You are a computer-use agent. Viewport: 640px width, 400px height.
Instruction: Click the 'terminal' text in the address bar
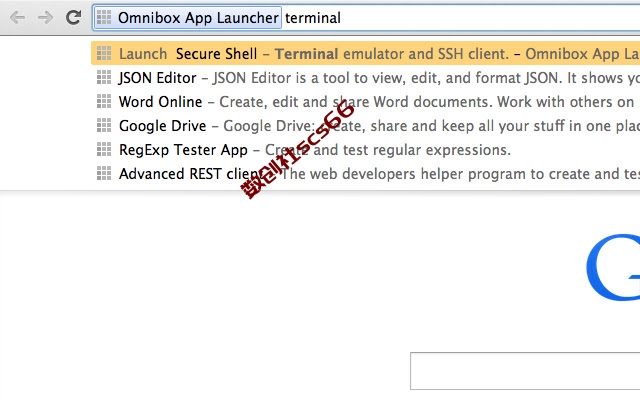(x=313, y=18)
